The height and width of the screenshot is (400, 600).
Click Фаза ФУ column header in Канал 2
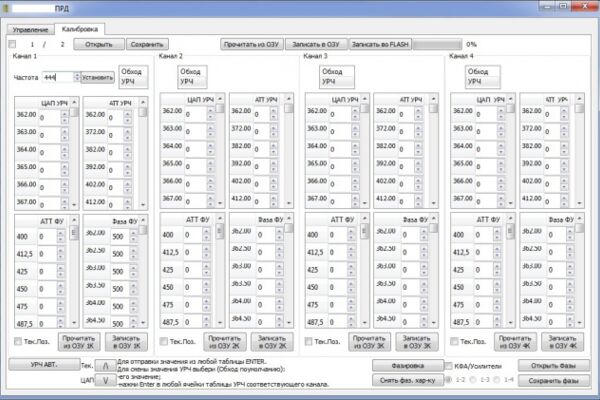[x=271, y=220]
